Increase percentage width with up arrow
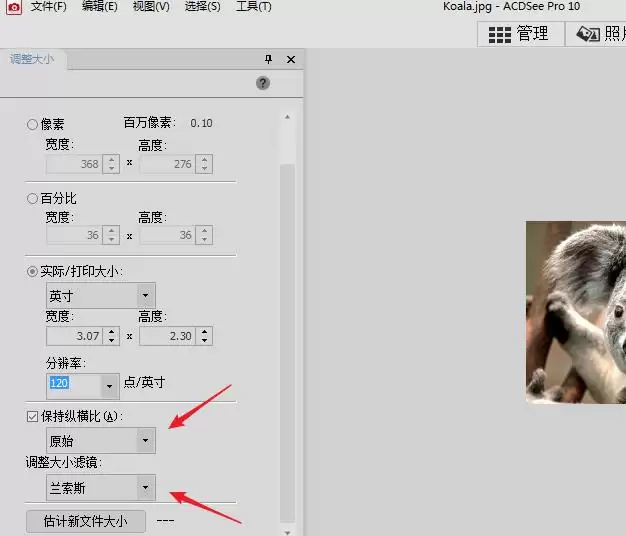The image size is (626, 536). pyautogui.click(x=111, y=230)
